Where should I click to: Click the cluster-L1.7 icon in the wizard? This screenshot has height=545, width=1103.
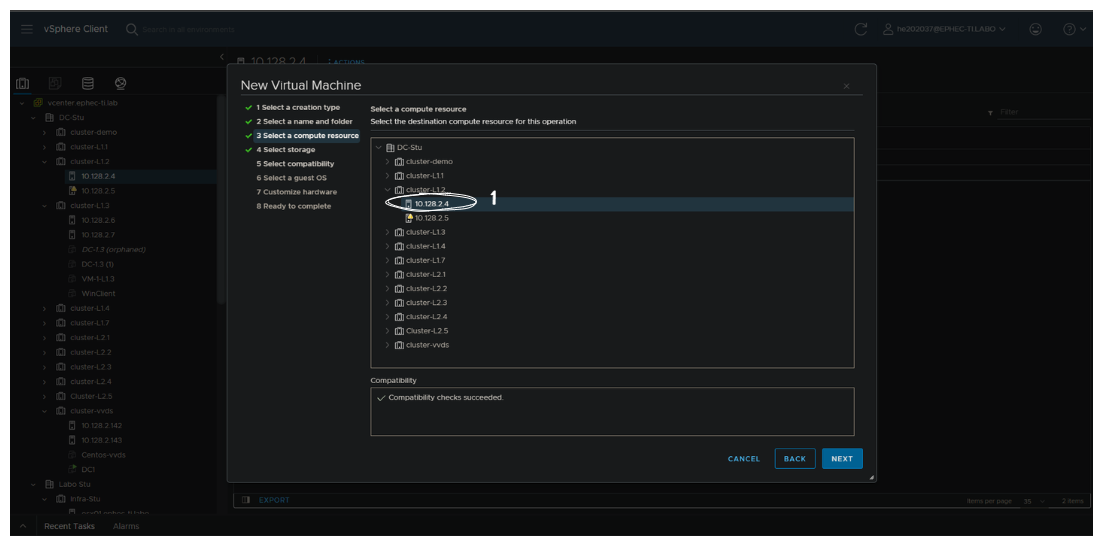click(x=399, y=260)
